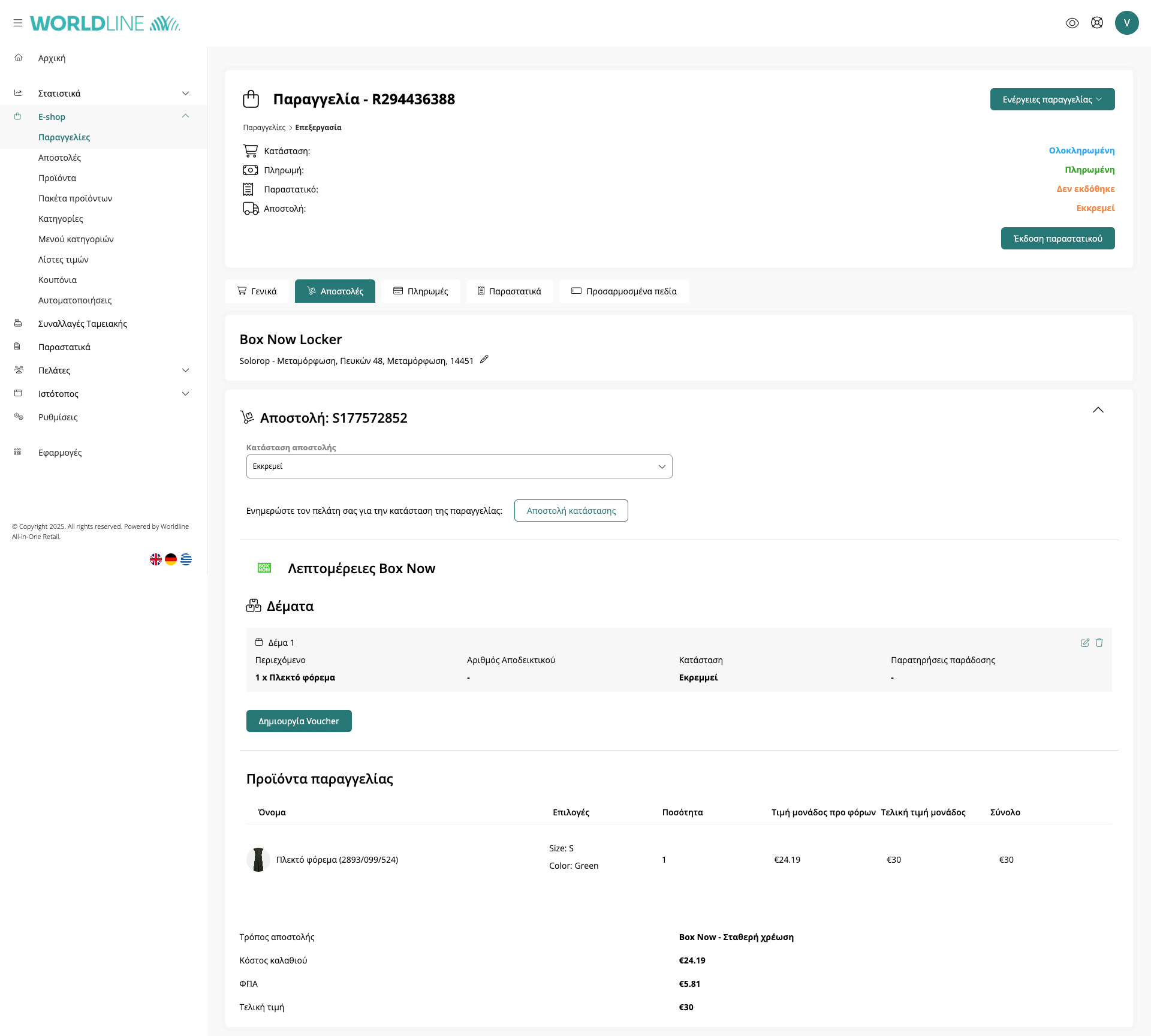Click Δημιουργία Voucher button

(x=299, y=721)
